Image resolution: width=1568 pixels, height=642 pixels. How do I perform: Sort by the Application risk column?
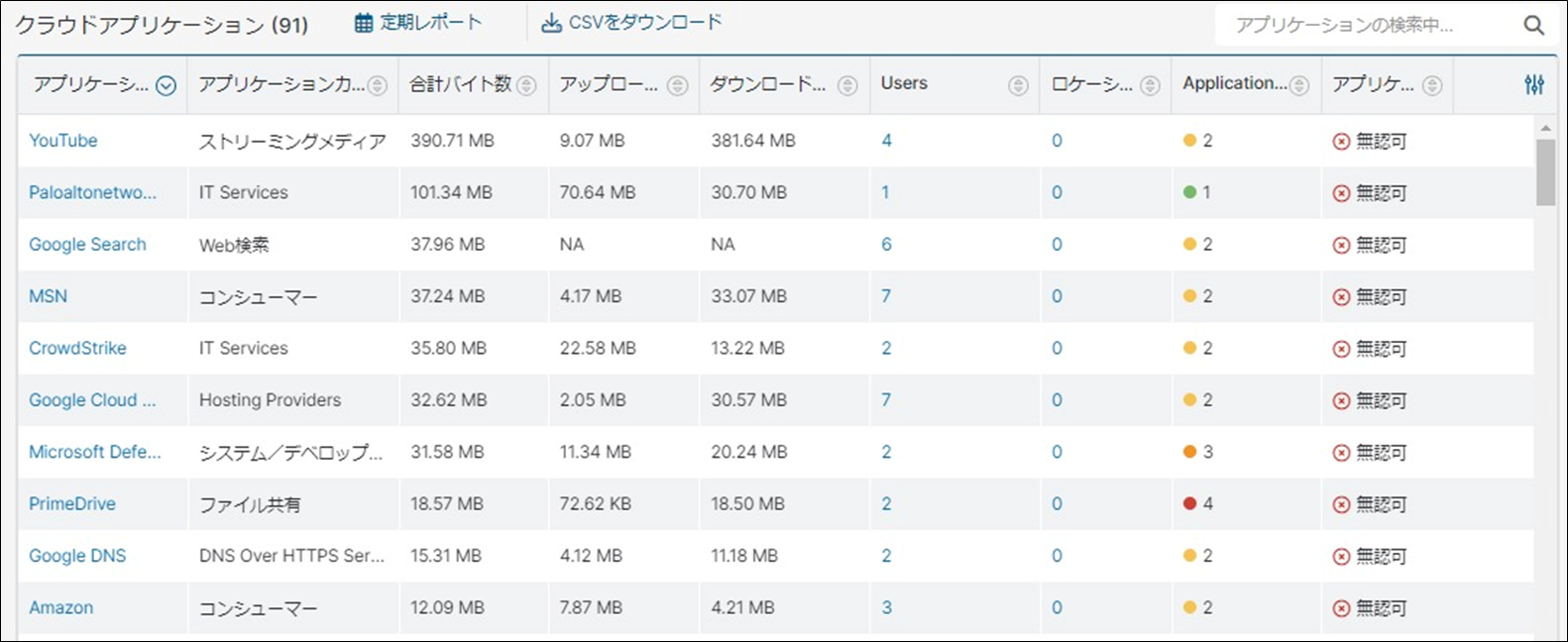(x=1299, y=86)
